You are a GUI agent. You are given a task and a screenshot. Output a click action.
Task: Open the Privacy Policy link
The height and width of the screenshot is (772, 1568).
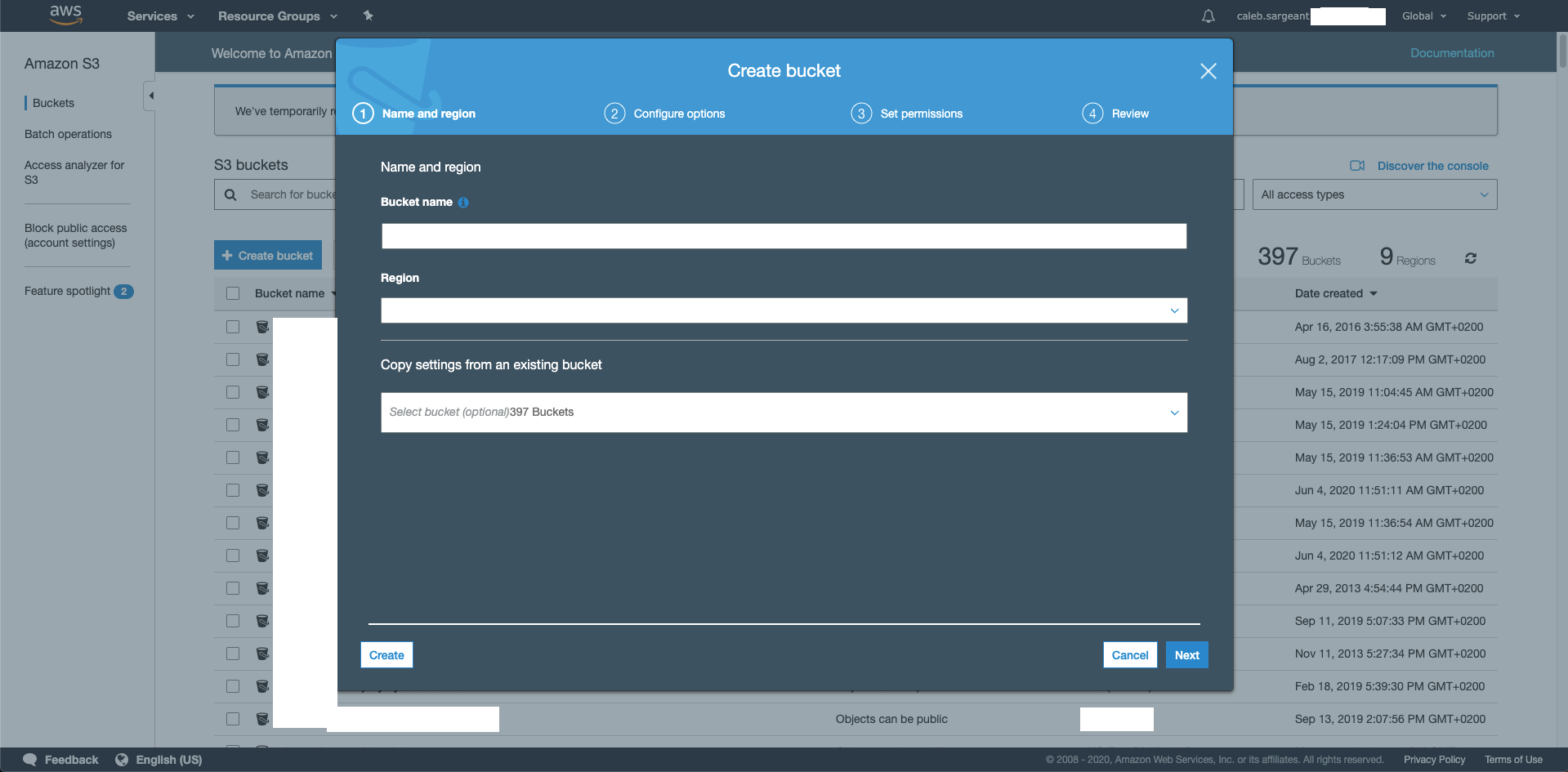click(1434, 760)
